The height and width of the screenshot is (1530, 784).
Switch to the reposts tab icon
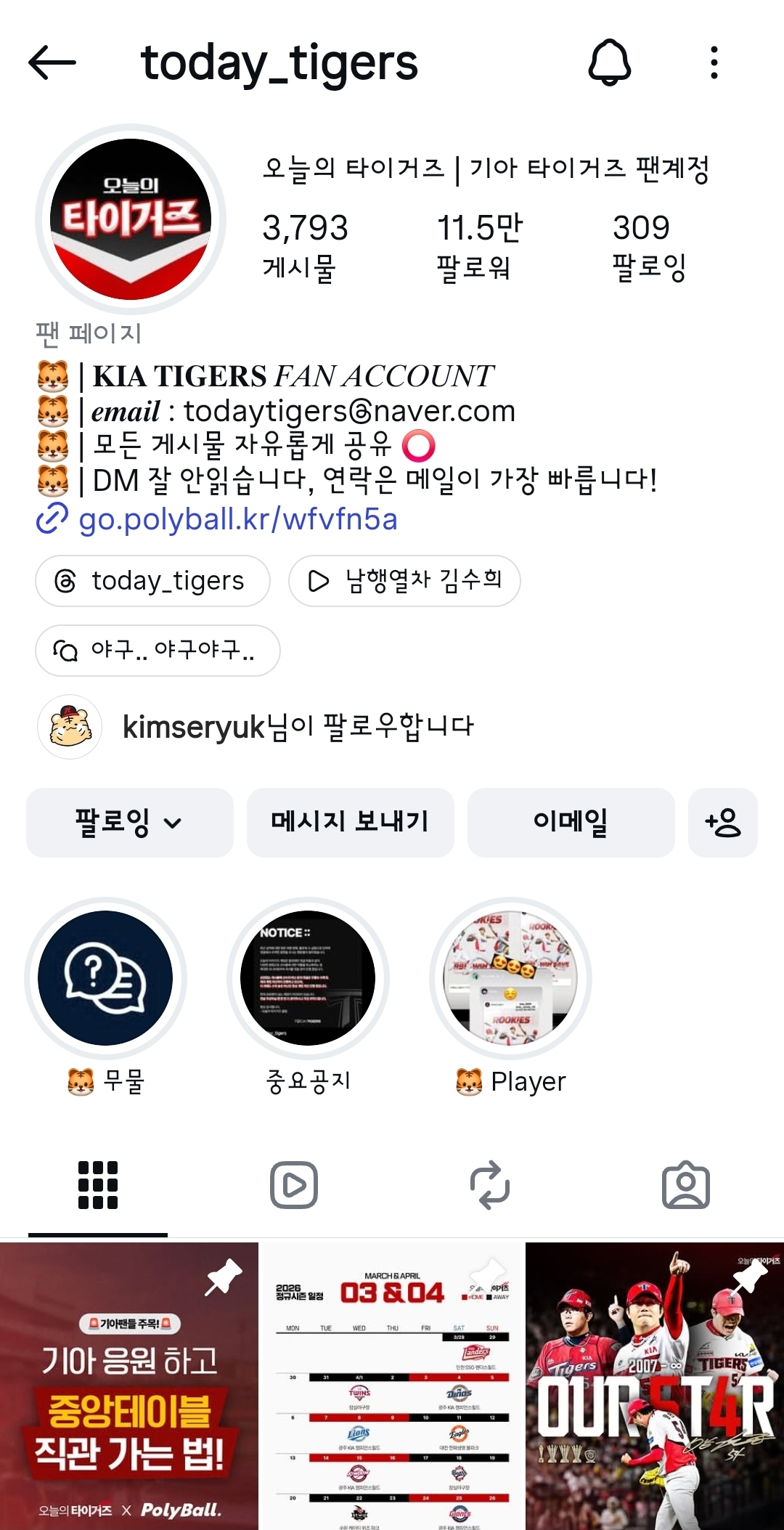coord(490,1185)
